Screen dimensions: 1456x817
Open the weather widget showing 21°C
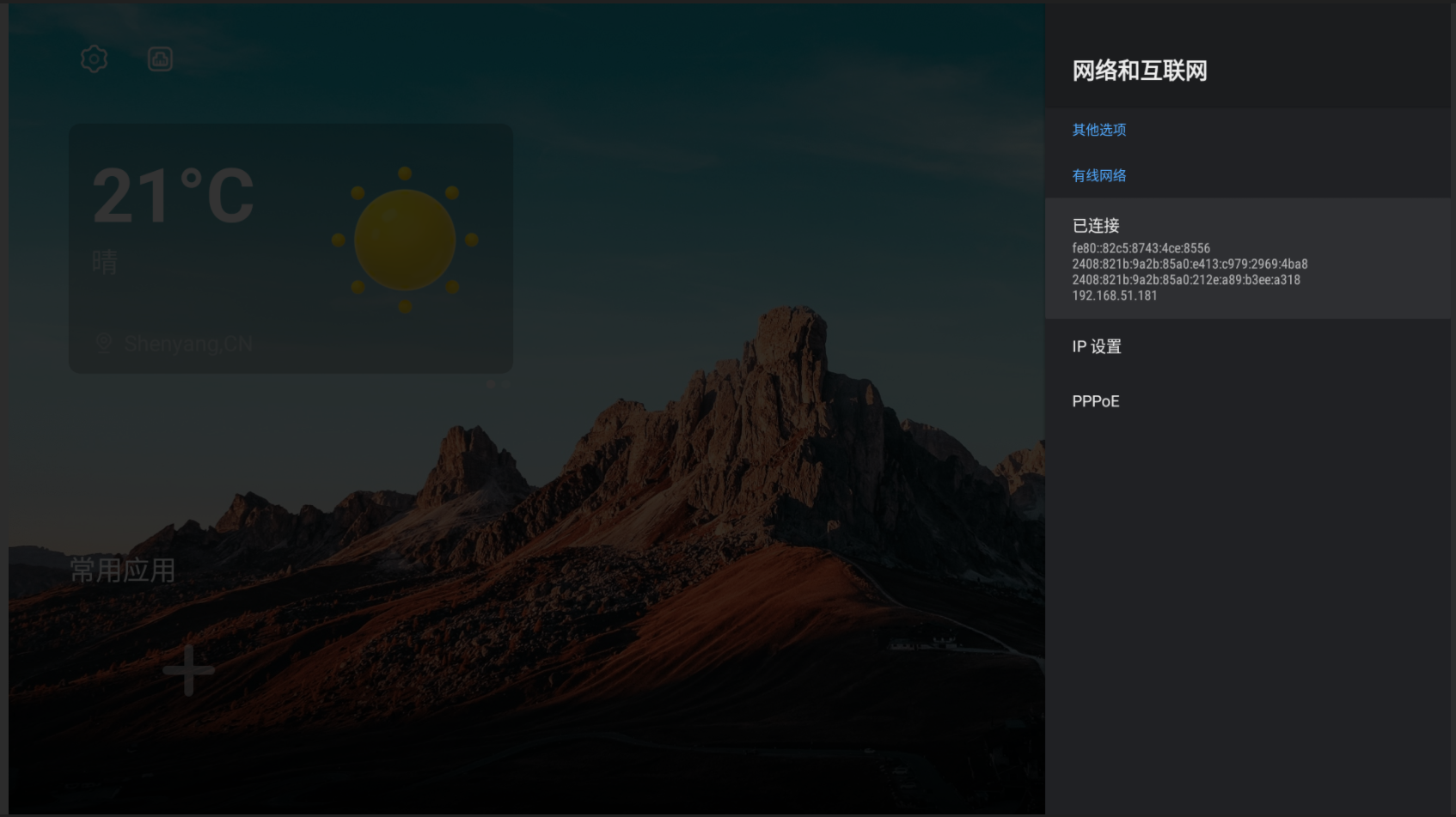[290, 245]
